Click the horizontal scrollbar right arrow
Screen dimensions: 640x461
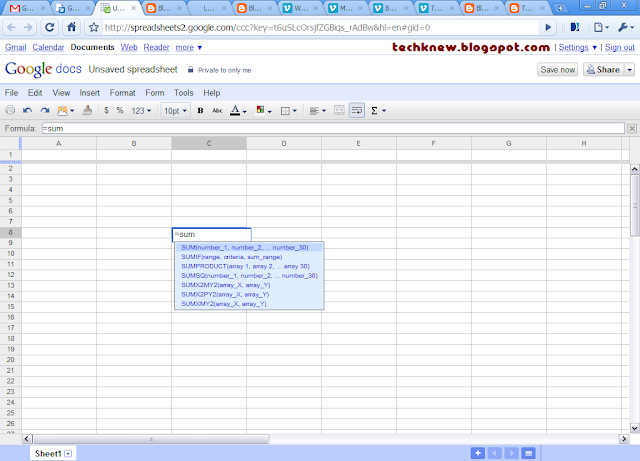click(624, 439)
